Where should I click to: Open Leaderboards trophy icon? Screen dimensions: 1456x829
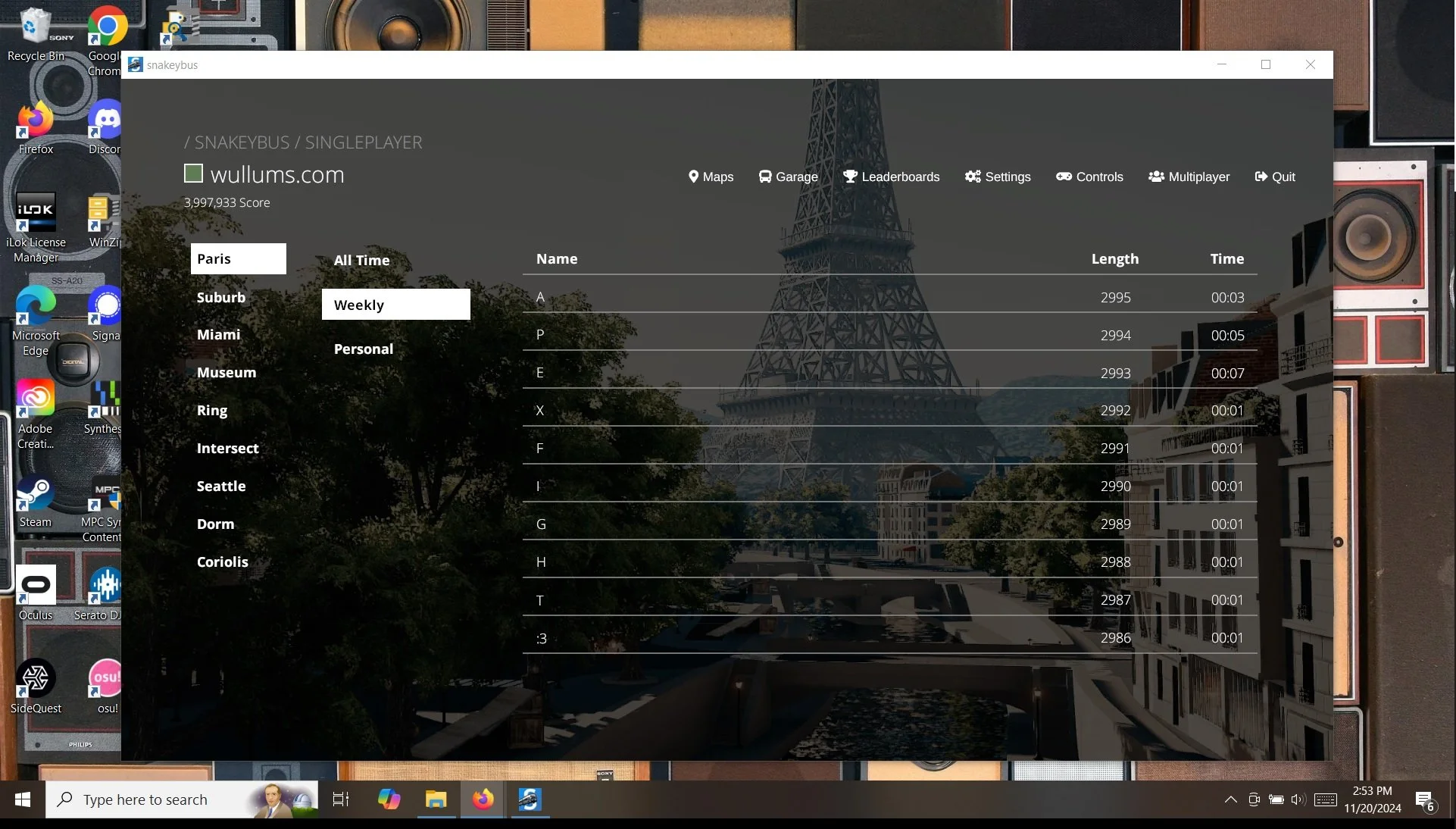click(x=850, y=177)
